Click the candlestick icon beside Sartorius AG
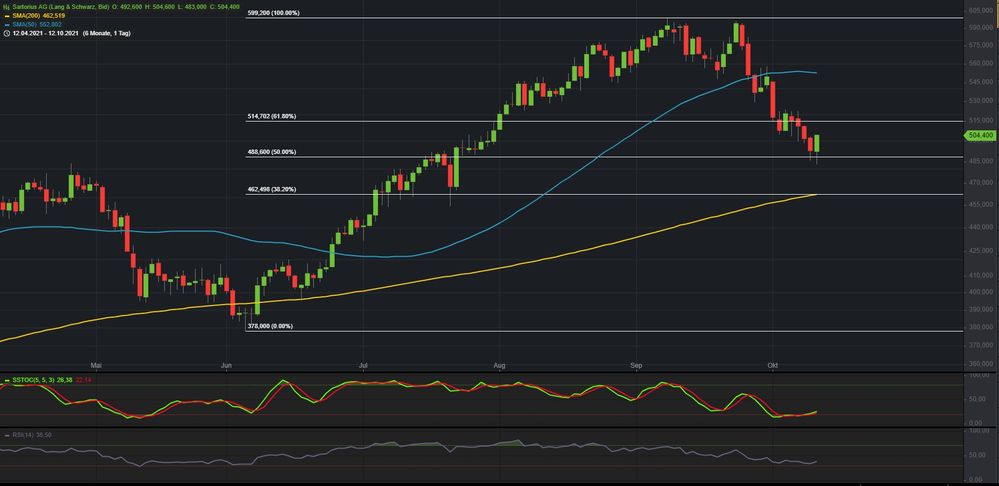The height and width of the screenshot is (486, 999). 6,6
